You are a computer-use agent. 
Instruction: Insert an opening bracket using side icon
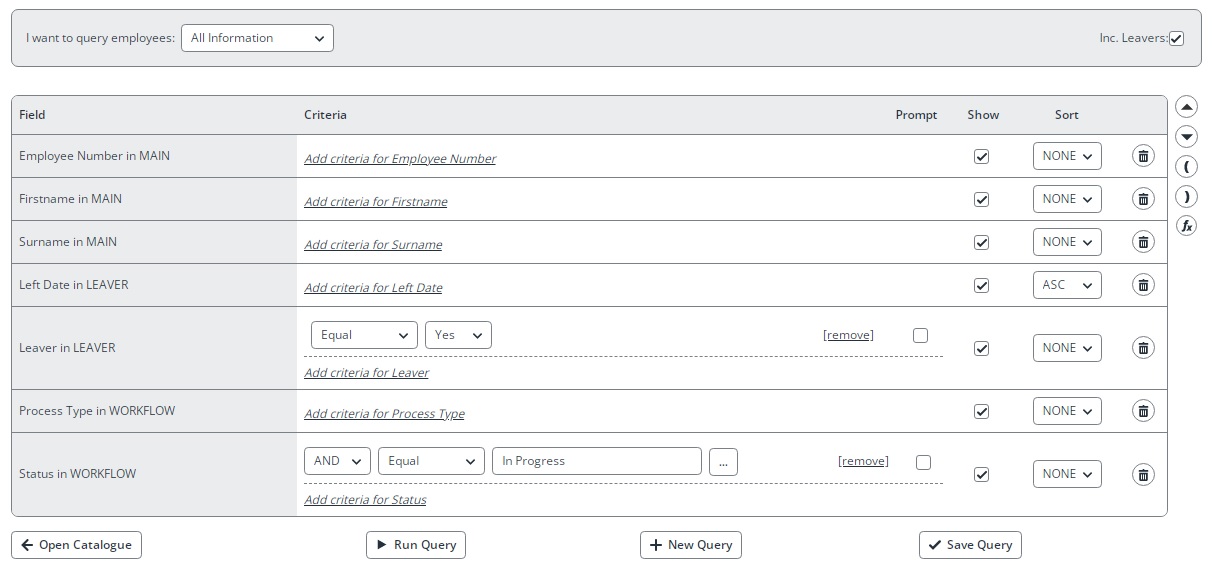(1186, 166)
